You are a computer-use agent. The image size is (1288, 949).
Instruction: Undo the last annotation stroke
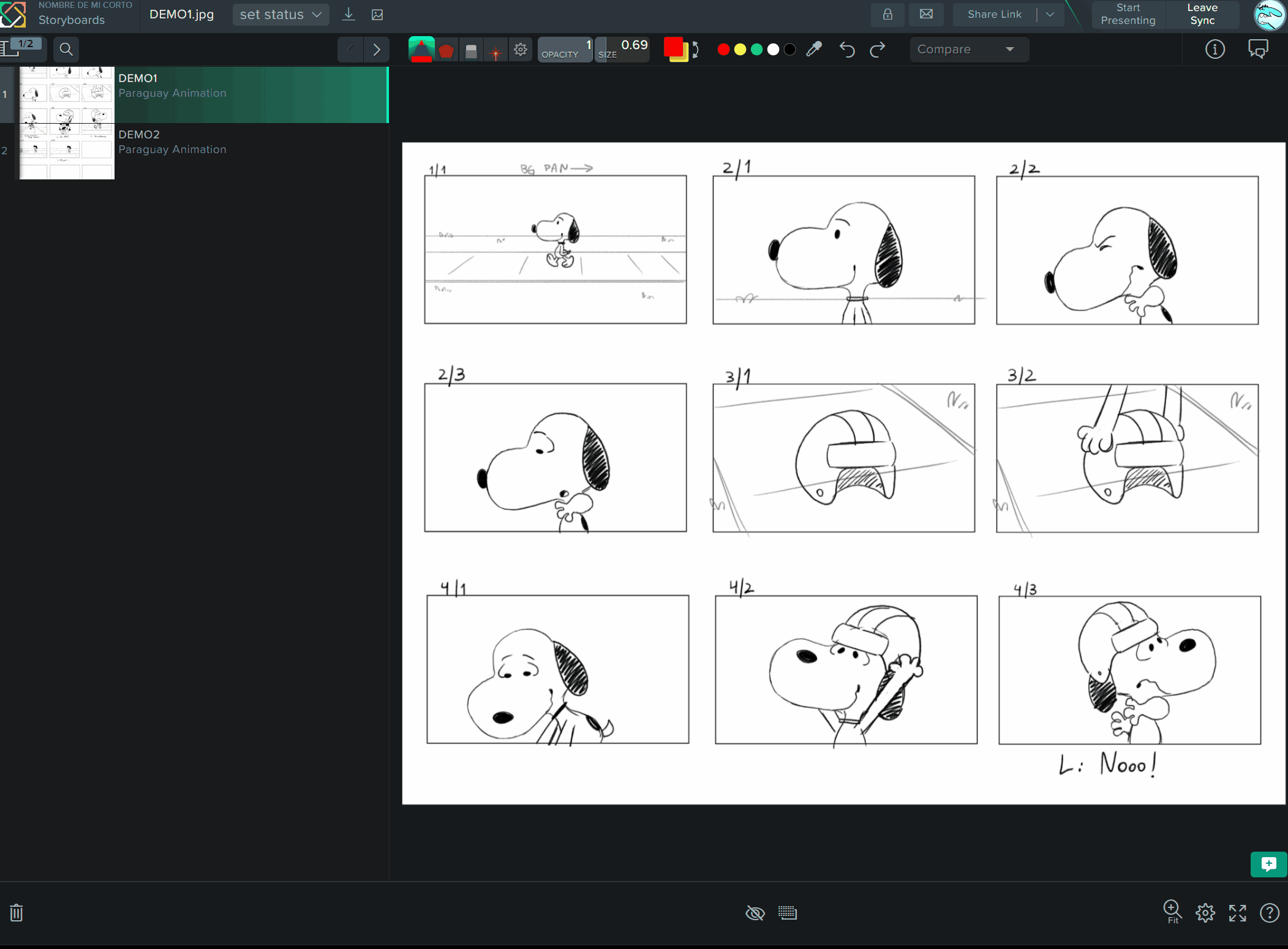[847, 50]
